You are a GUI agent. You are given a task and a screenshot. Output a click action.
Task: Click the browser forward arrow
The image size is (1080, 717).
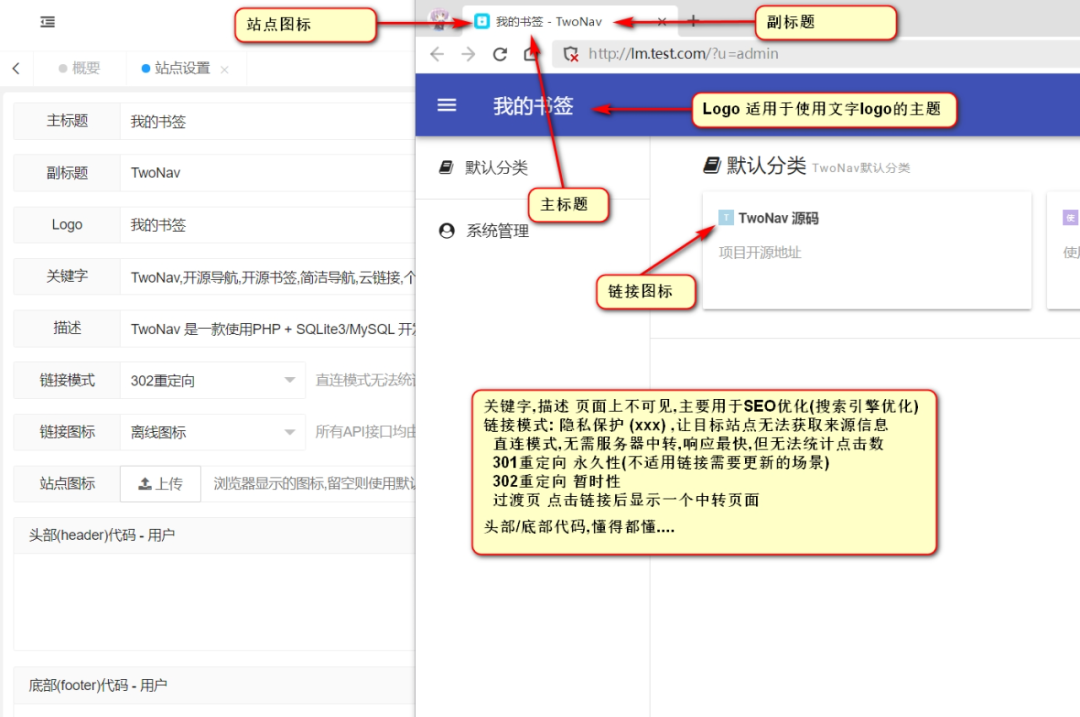point(468,54)
